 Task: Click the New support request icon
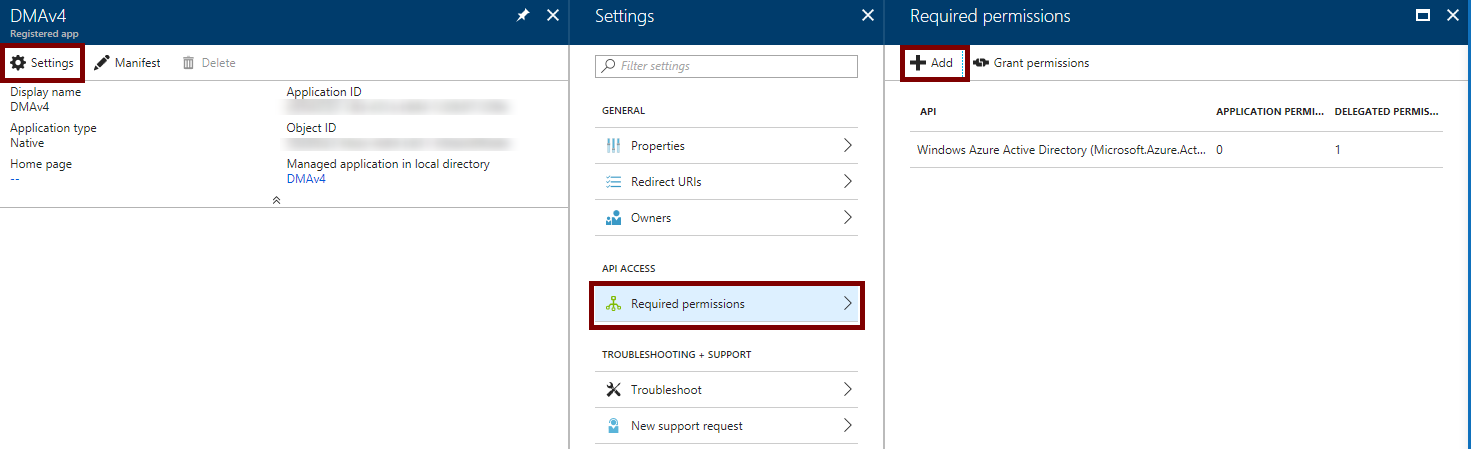pyautogui.click(x=614, y=426)
